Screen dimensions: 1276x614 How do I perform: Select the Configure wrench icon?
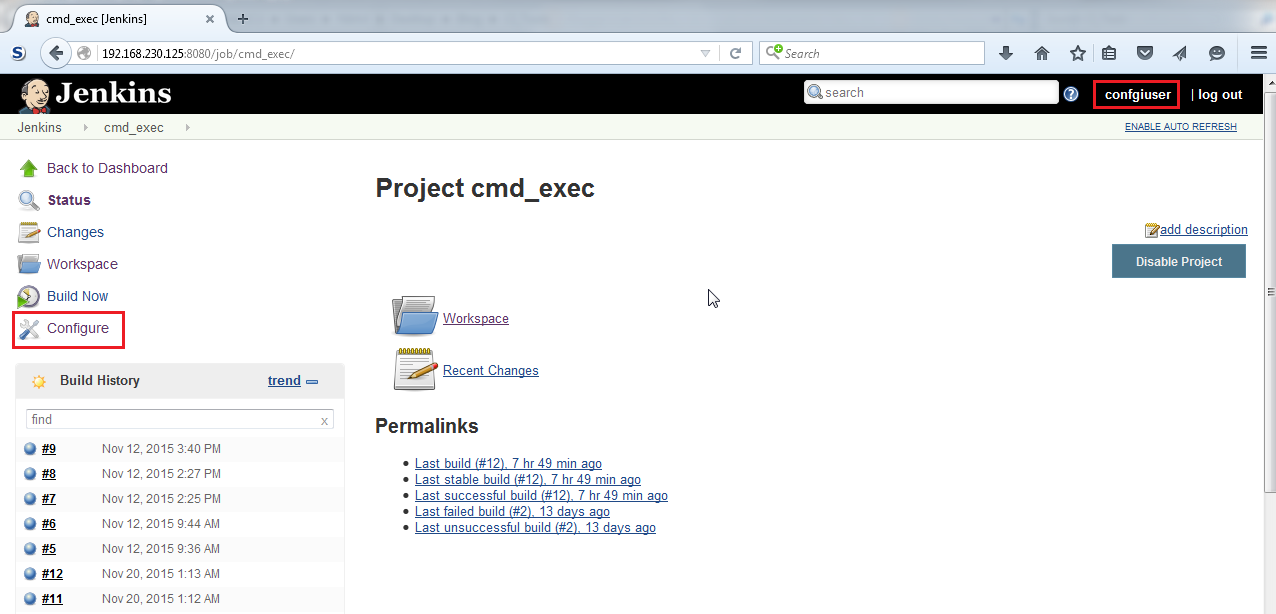(30, 328)
